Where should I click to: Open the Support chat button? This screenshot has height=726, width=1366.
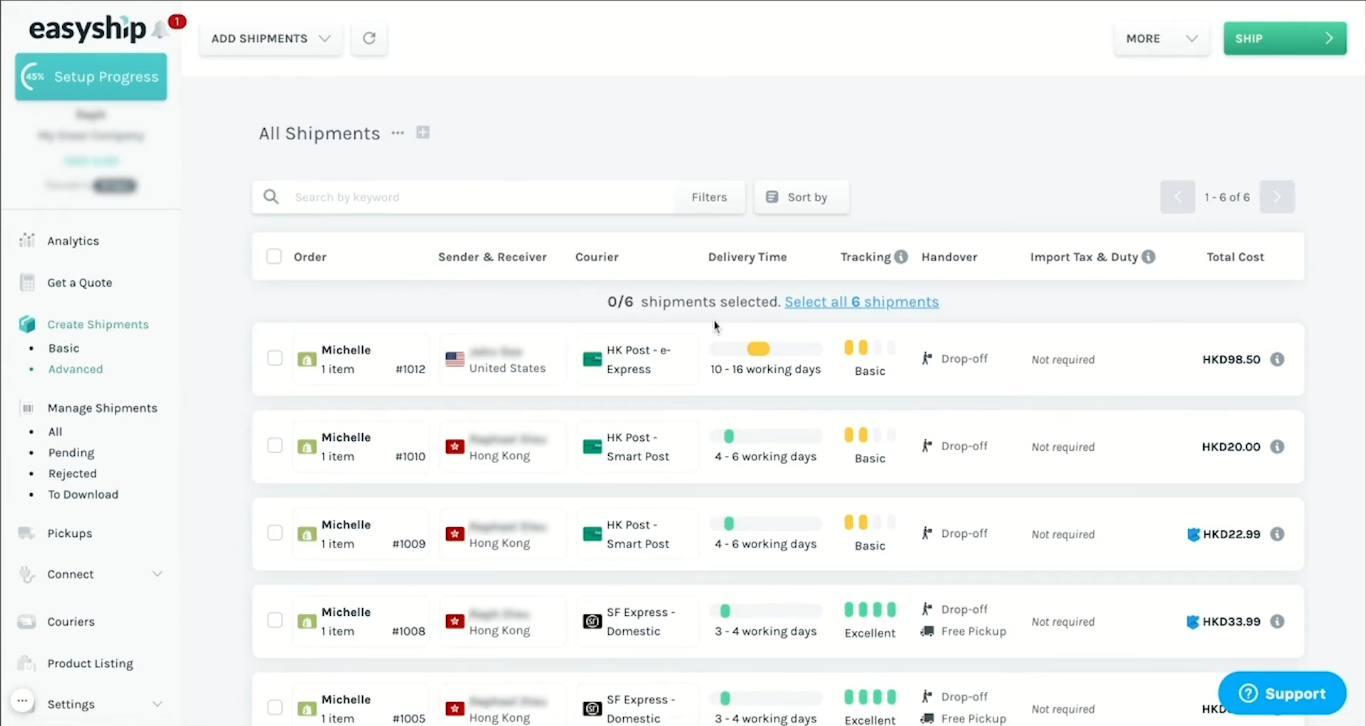tap(1282, 693)
